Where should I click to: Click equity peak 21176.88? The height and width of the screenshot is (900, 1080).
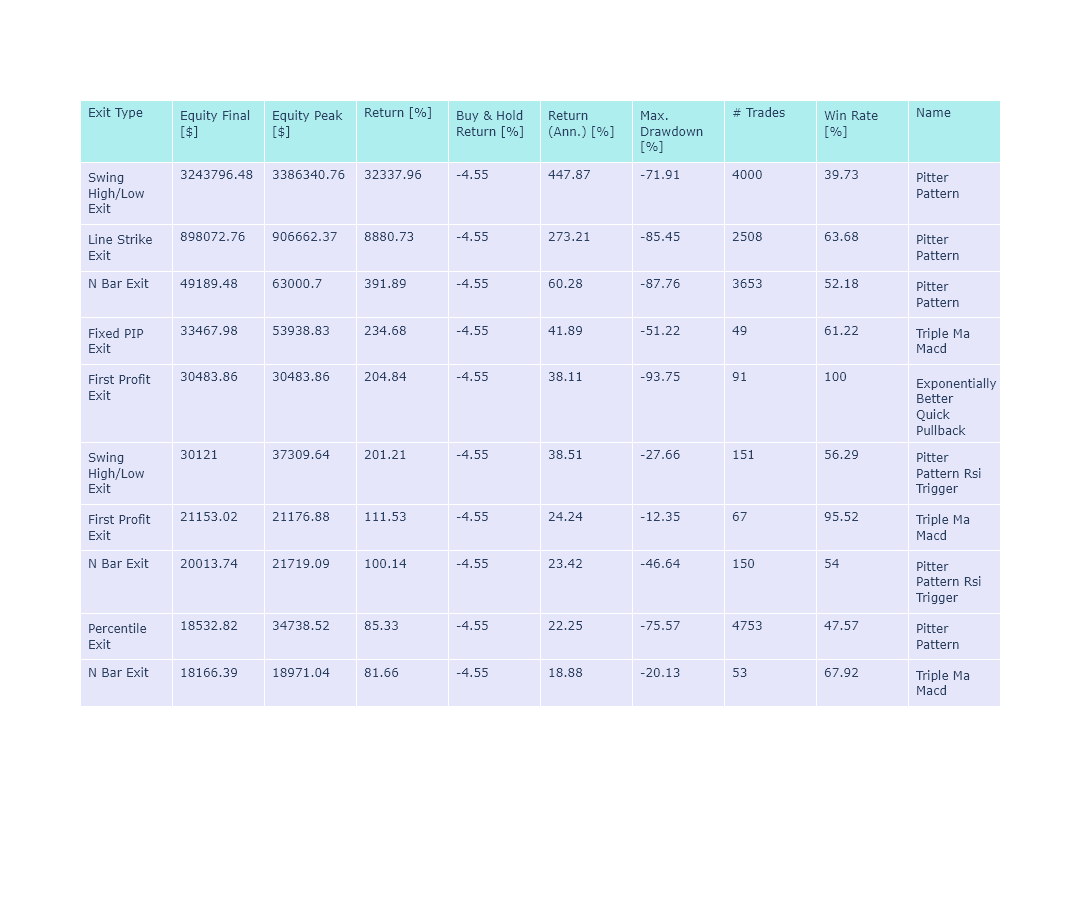pyautogui.click(x=300, y=516)
